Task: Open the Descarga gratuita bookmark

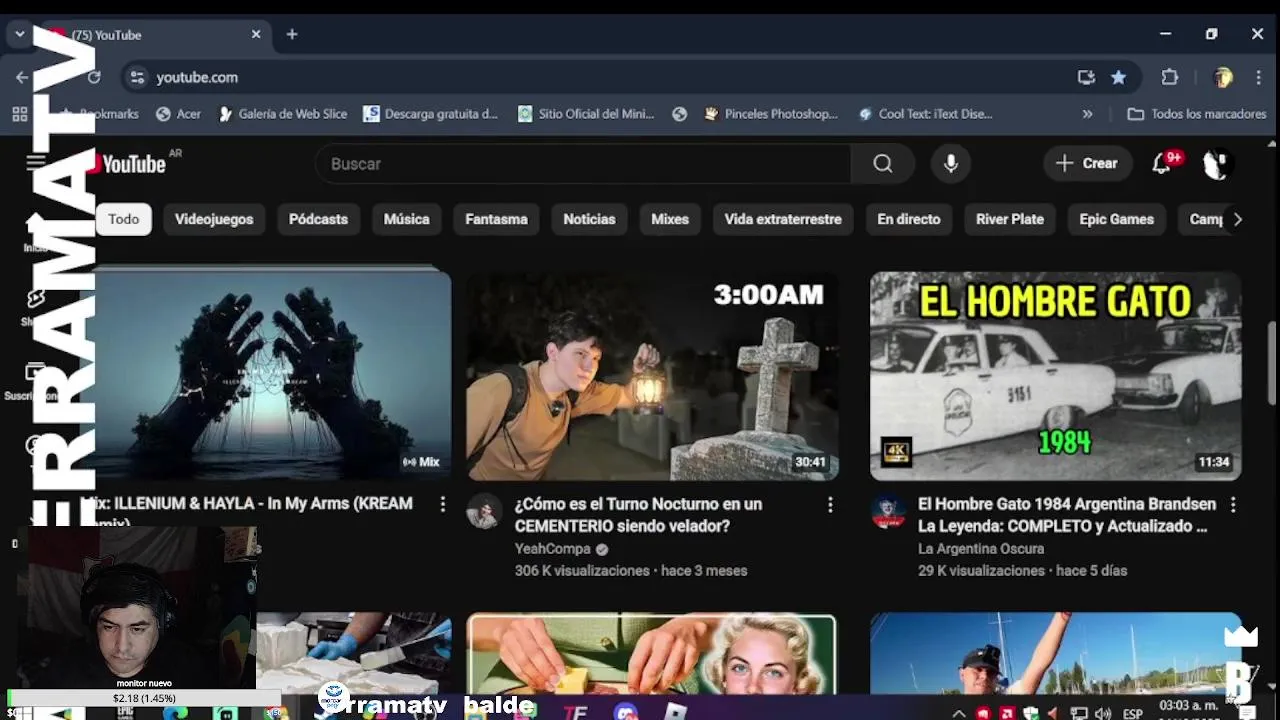Action: point(430,114)
